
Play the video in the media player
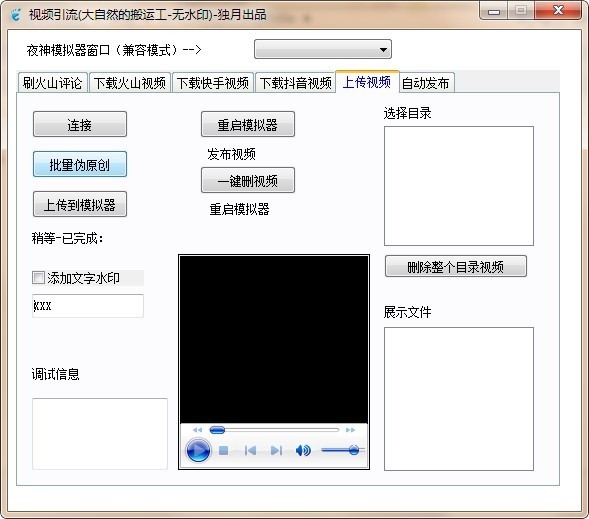pos(198,450)
